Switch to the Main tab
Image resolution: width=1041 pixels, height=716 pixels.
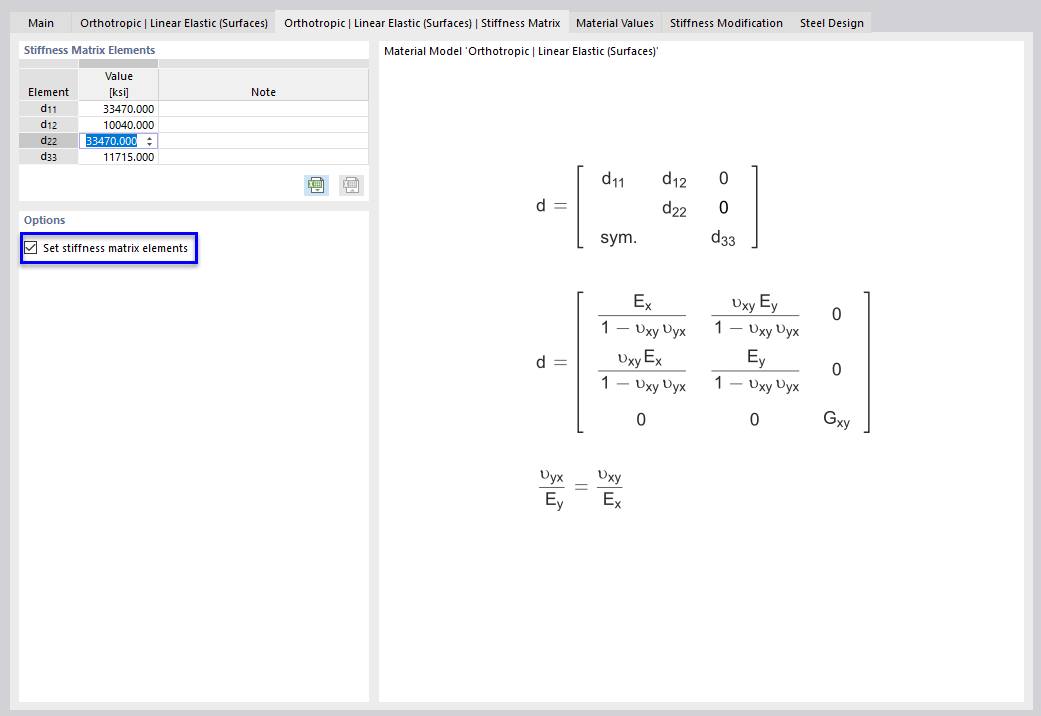point(40,21)
